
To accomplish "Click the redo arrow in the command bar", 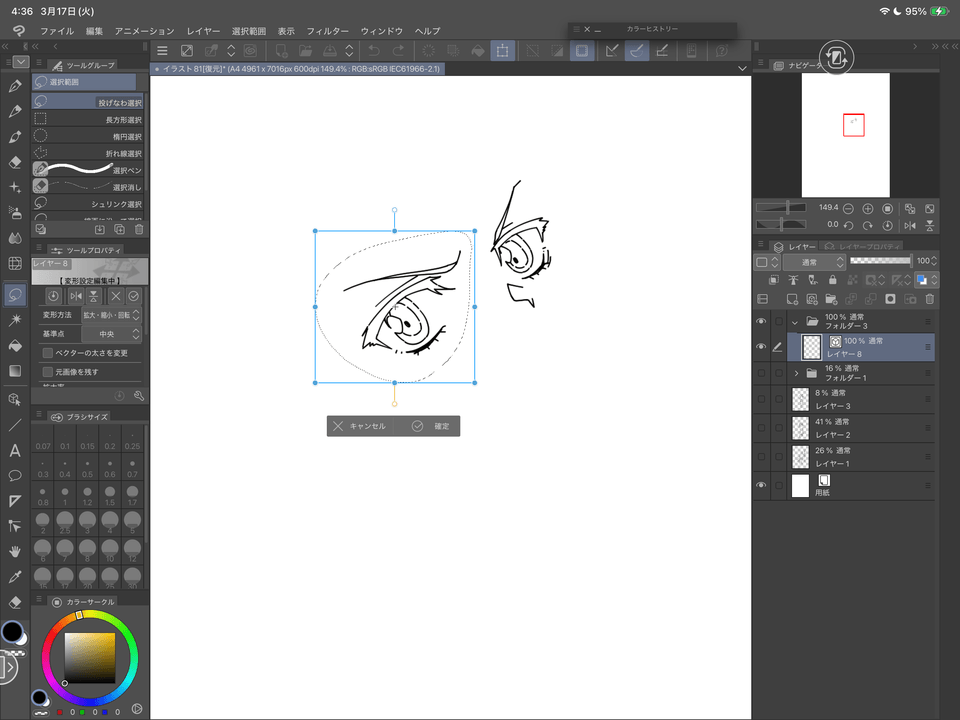I will pyautogui.click(x=399, y=51).
